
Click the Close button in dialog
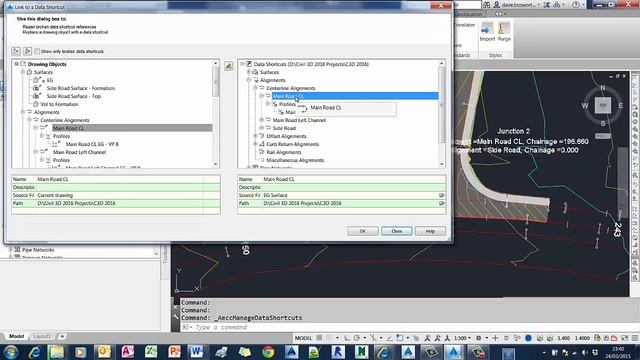[x=396, y=231]
